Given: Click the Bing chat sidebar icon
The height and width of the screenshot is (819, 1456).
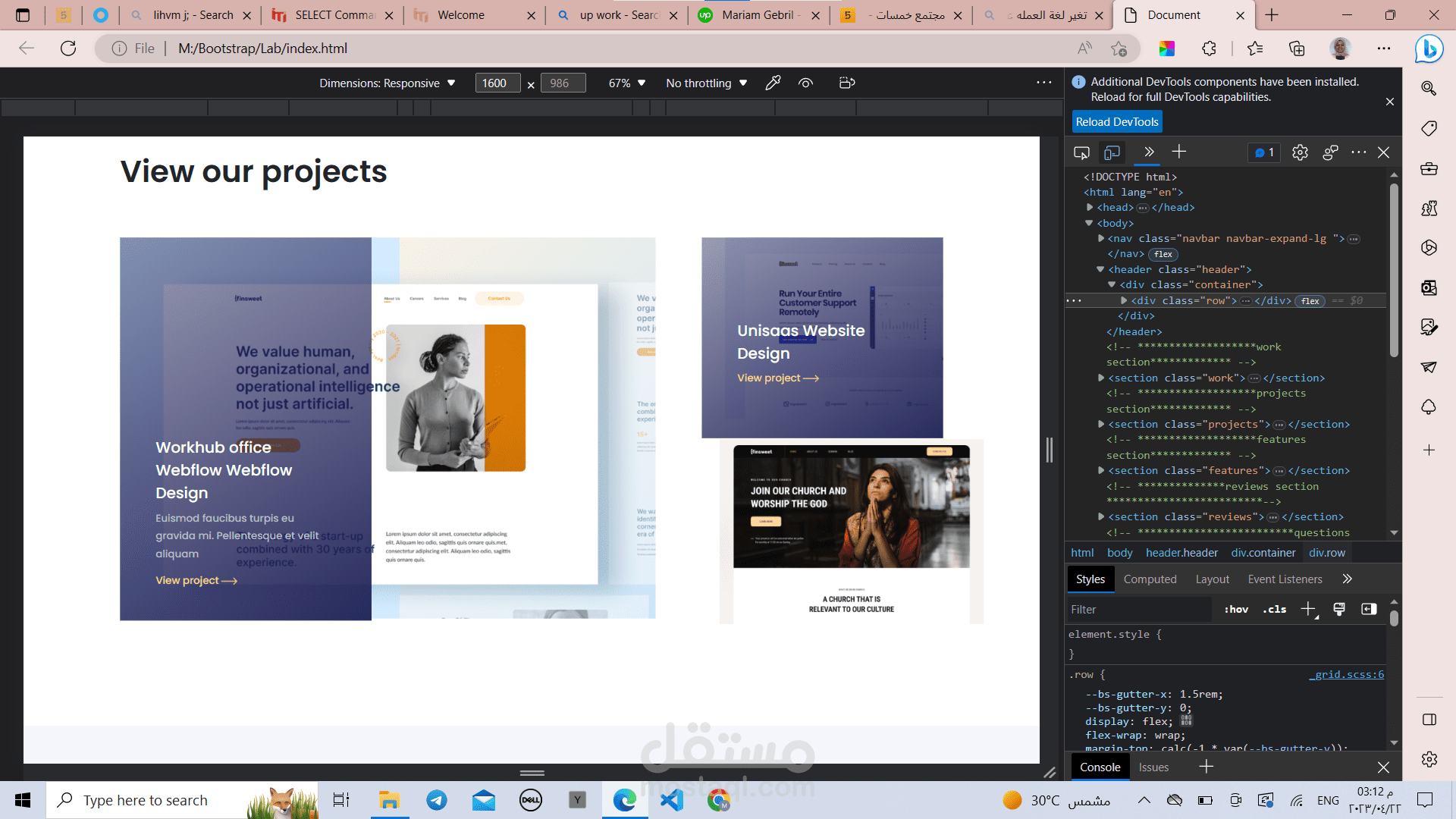Looking at the screenshot, I should click(1429, 49).
